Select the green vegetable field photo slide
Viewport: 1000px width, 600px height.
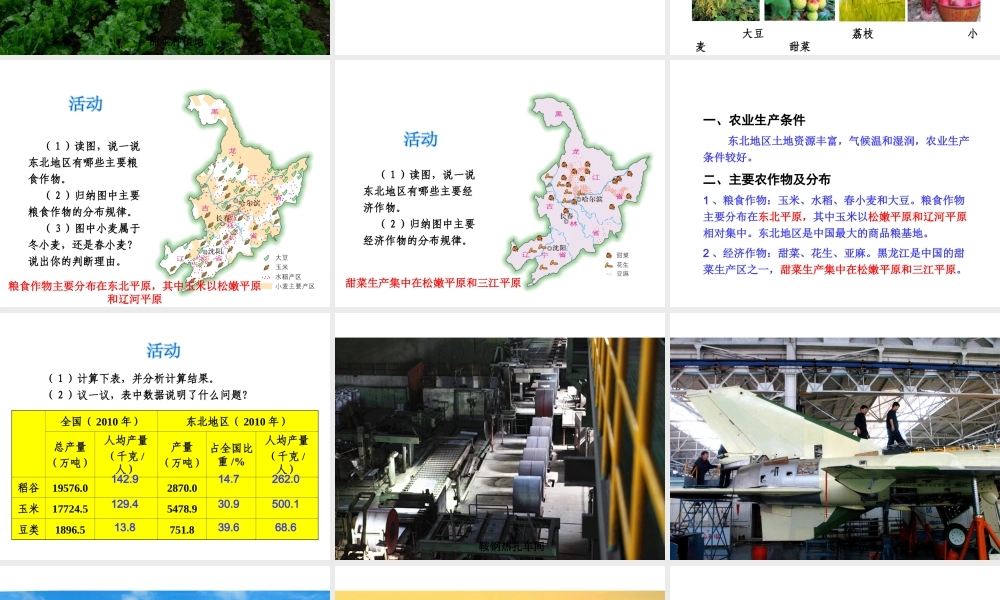(x=165, y=27)
